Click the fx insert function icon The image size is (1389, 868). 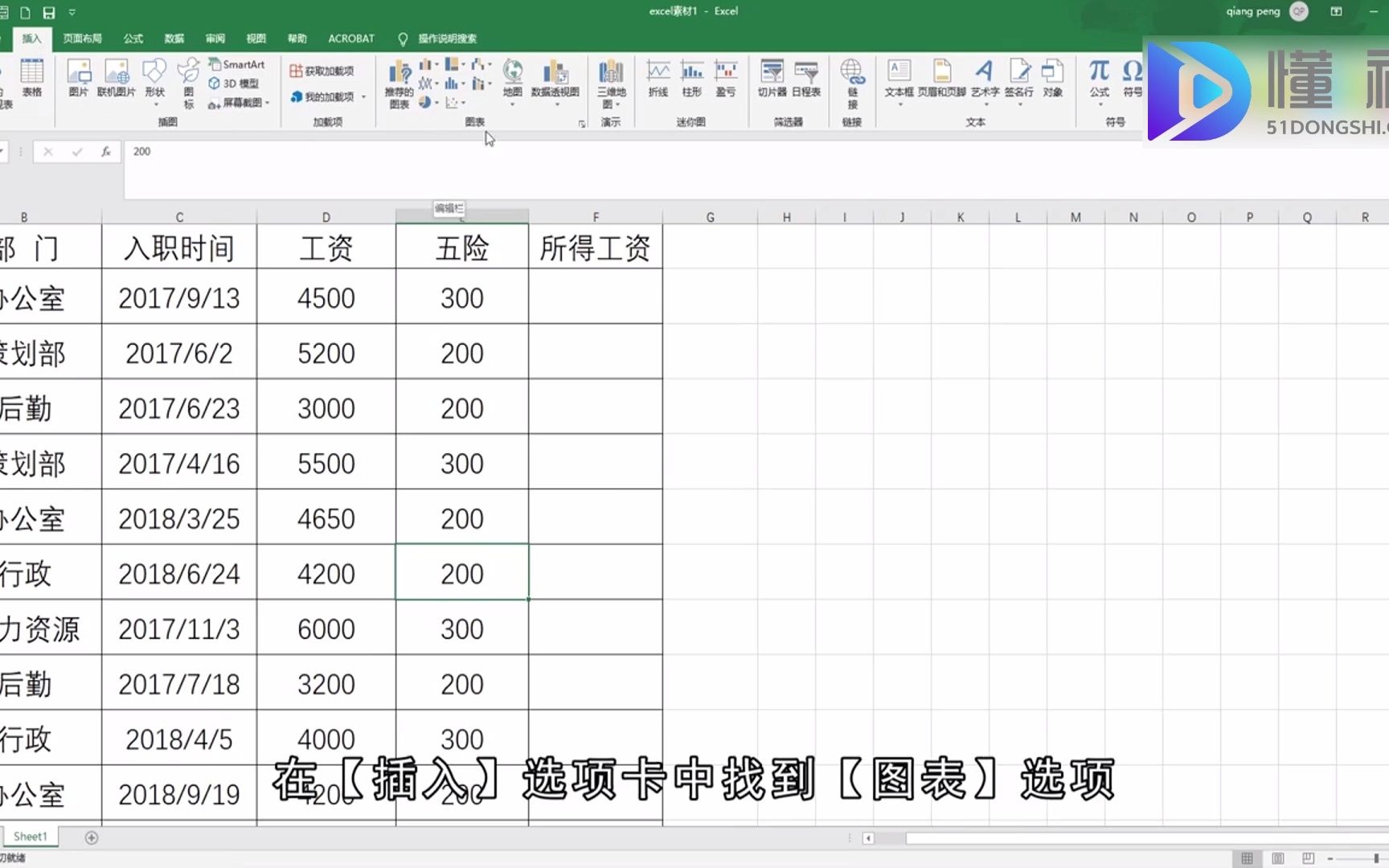105,151
